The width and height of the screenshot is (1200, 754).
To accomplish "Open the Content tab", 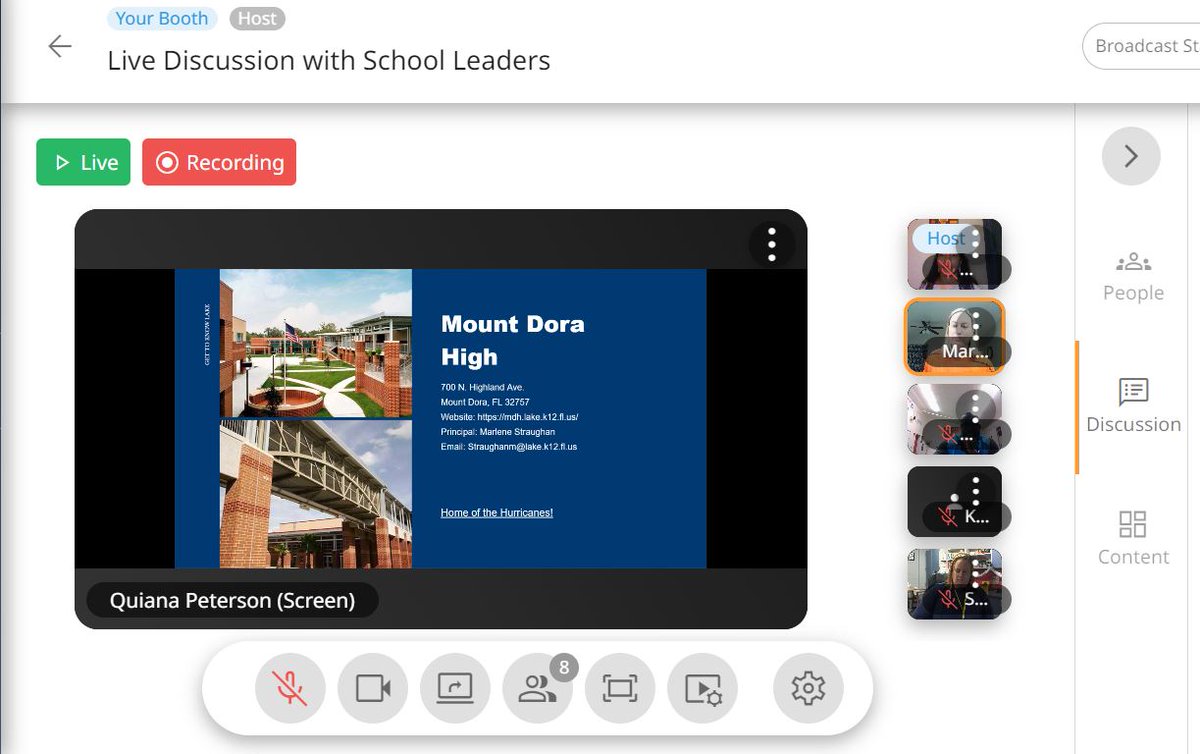I will pos(1133,538).
